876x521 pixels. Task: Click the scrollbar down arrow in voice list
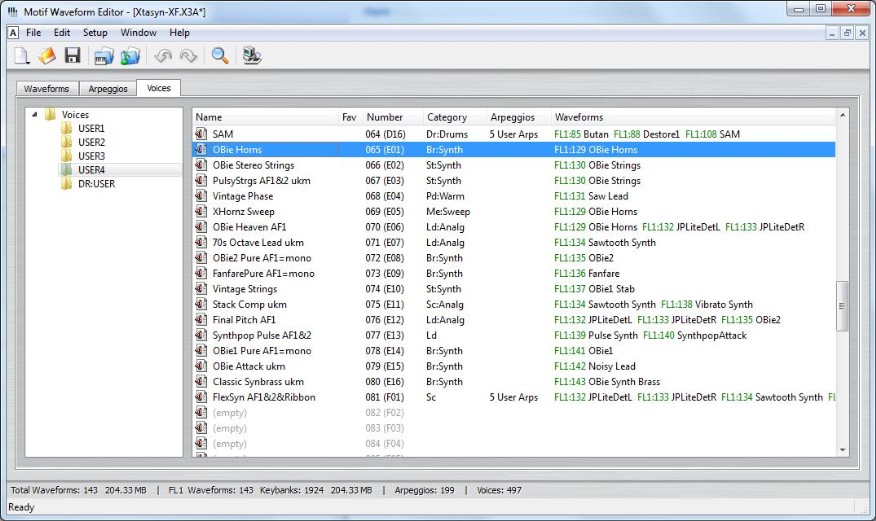click(x=842, y=450)
